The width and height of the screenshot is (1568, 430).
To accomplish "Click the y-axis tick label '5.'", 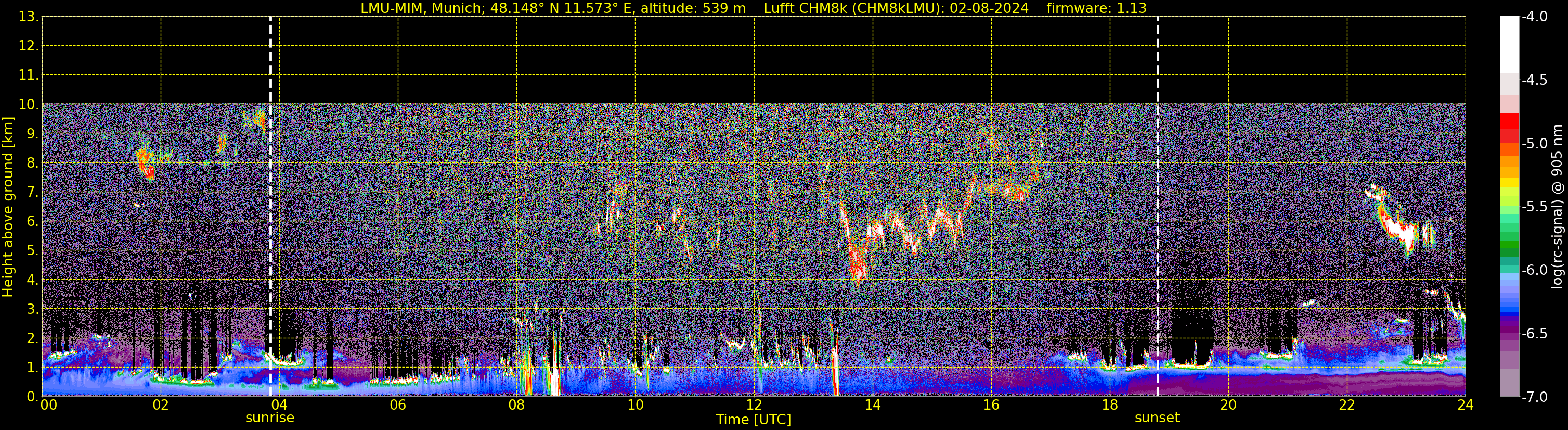I will coord(33,251).
